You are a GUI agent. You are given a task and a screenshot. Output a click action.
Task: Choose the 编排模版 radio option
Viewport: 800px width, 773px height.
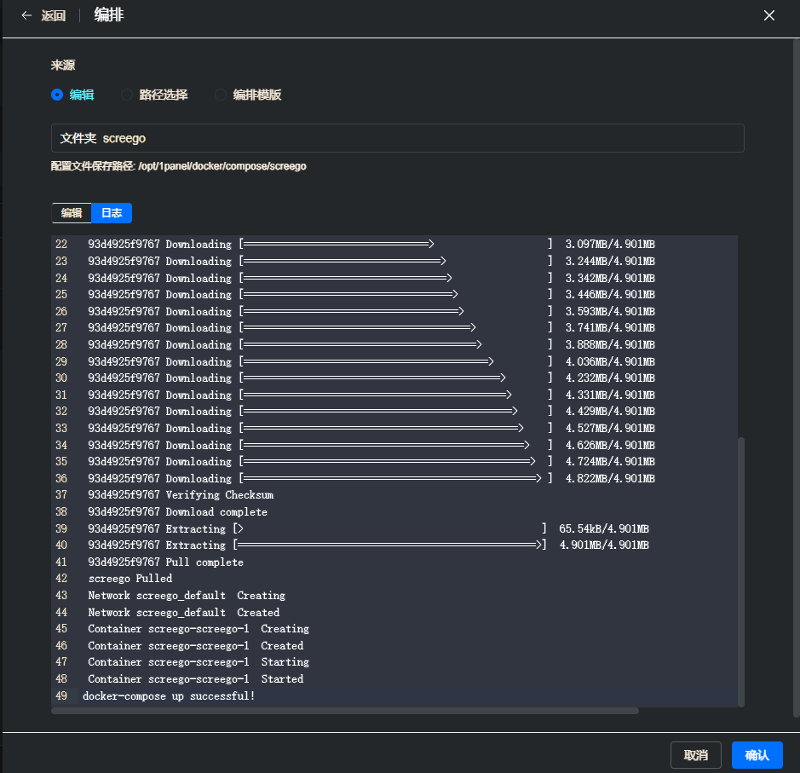[x=220, y=95]
